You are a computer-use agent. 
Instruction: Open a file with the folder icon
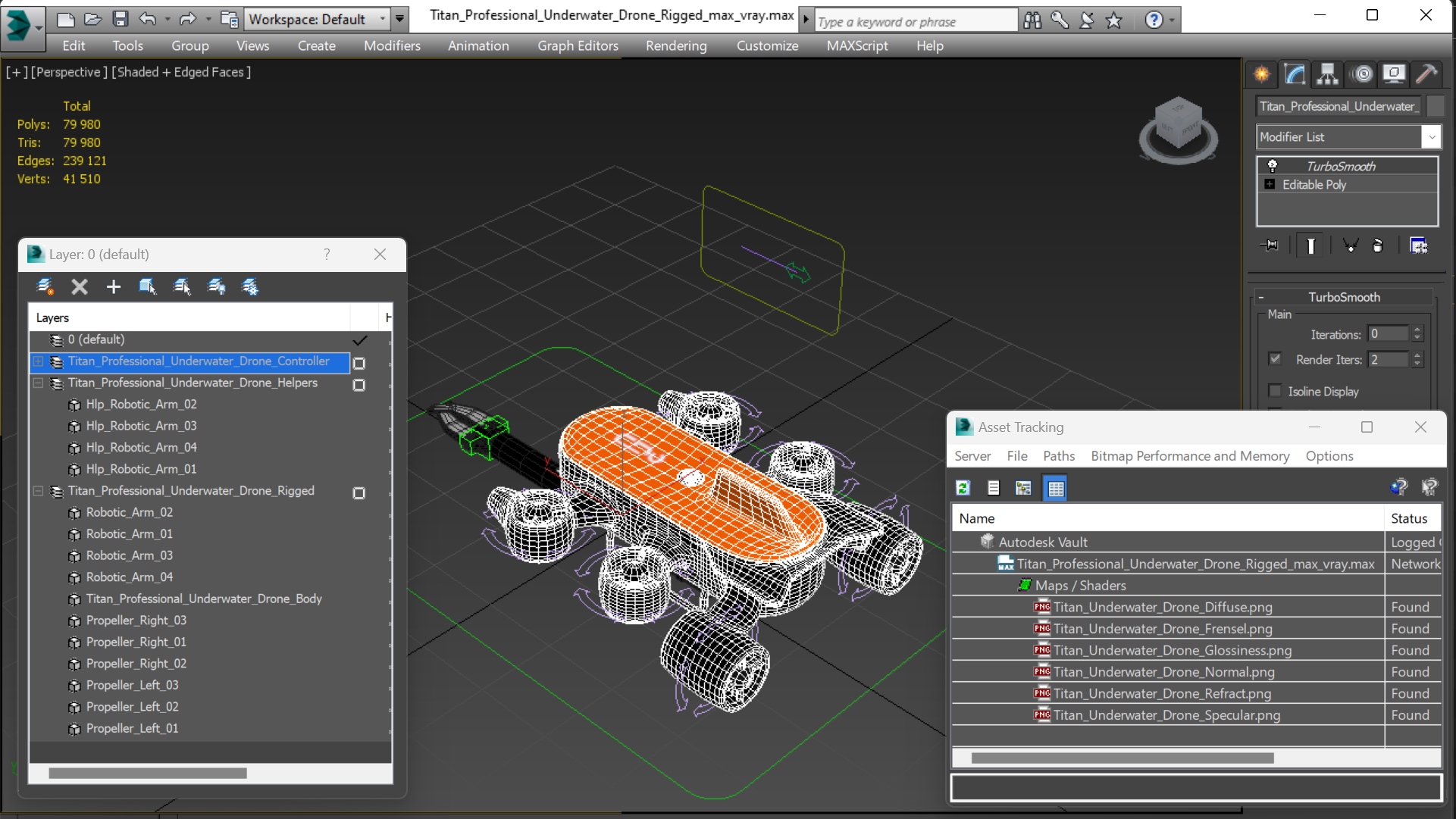(92, 19)
